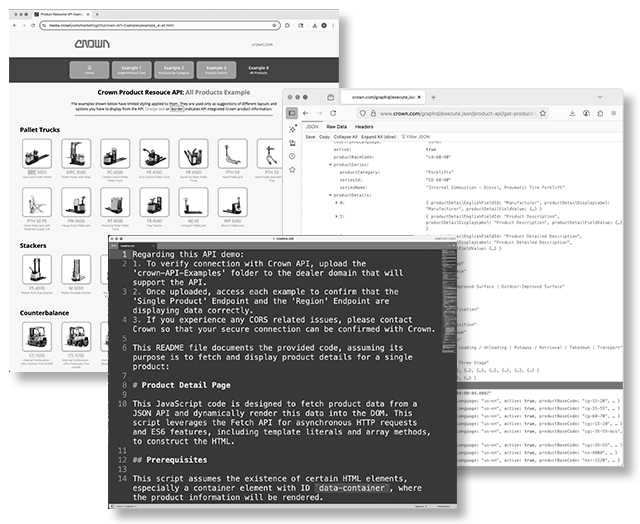Open the WP 3200 product thumbnail
Screen dimensions: 640x524
point(233,202)
